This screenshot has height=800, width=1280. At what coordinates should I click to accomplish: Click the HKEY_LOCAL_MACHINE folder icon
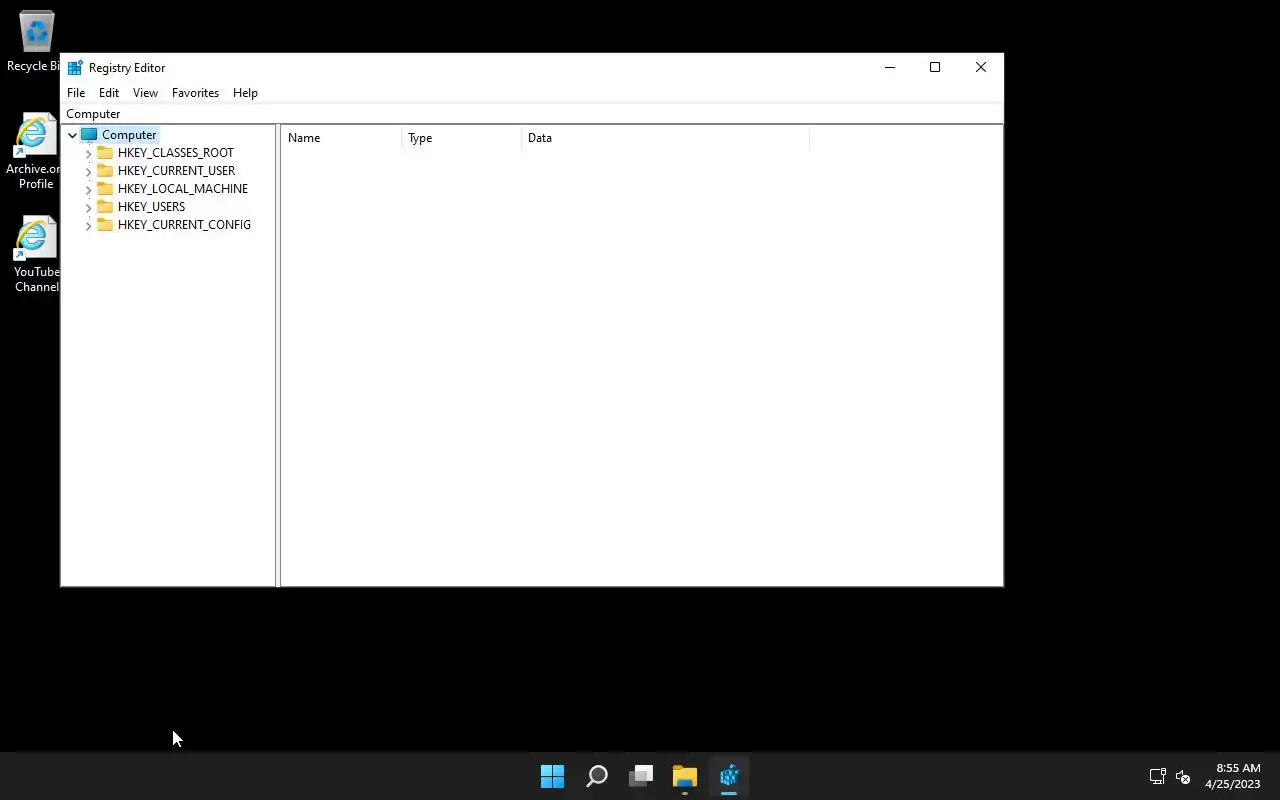point(105,189)
